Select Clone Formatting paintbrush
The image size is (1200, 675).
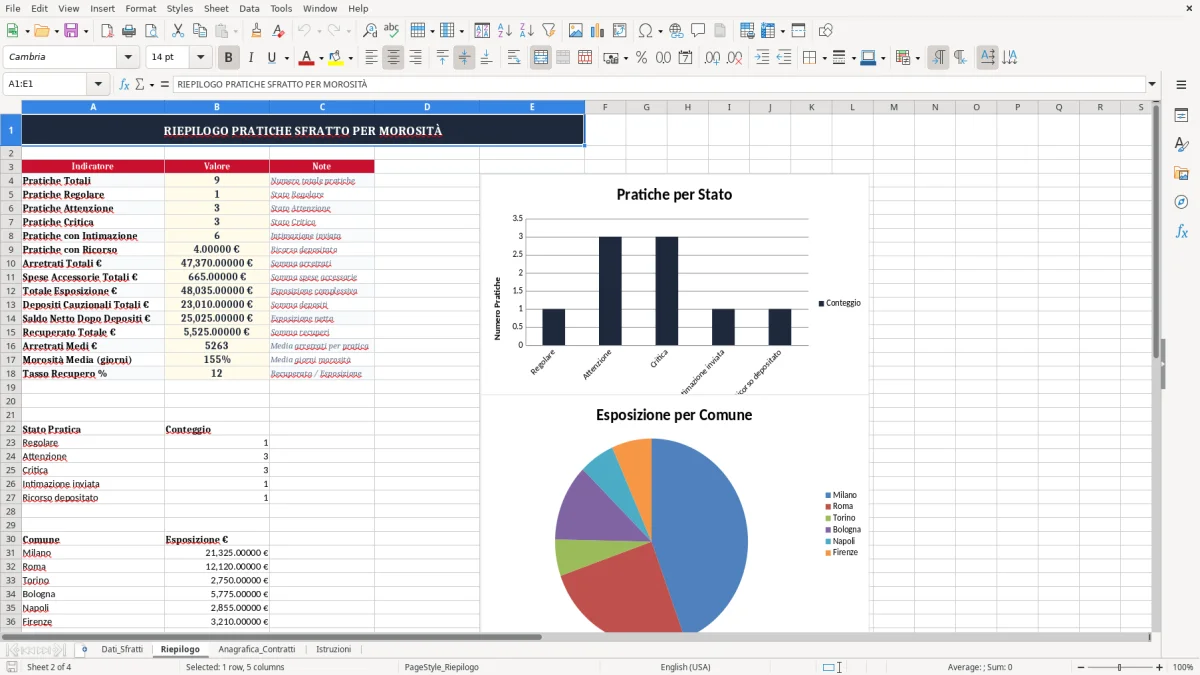coord(256,31)
